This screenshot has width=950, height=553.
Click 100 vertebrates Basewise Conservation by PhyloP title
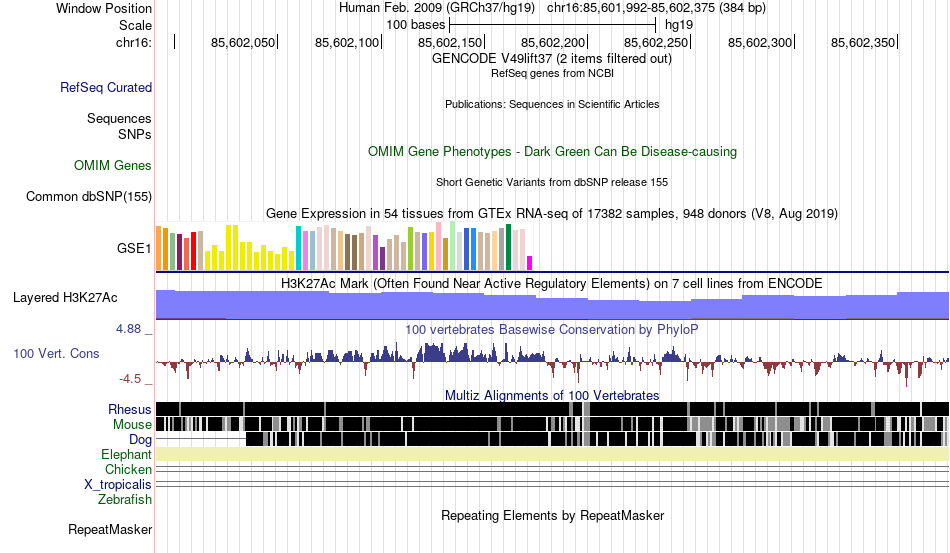point(552,329)
